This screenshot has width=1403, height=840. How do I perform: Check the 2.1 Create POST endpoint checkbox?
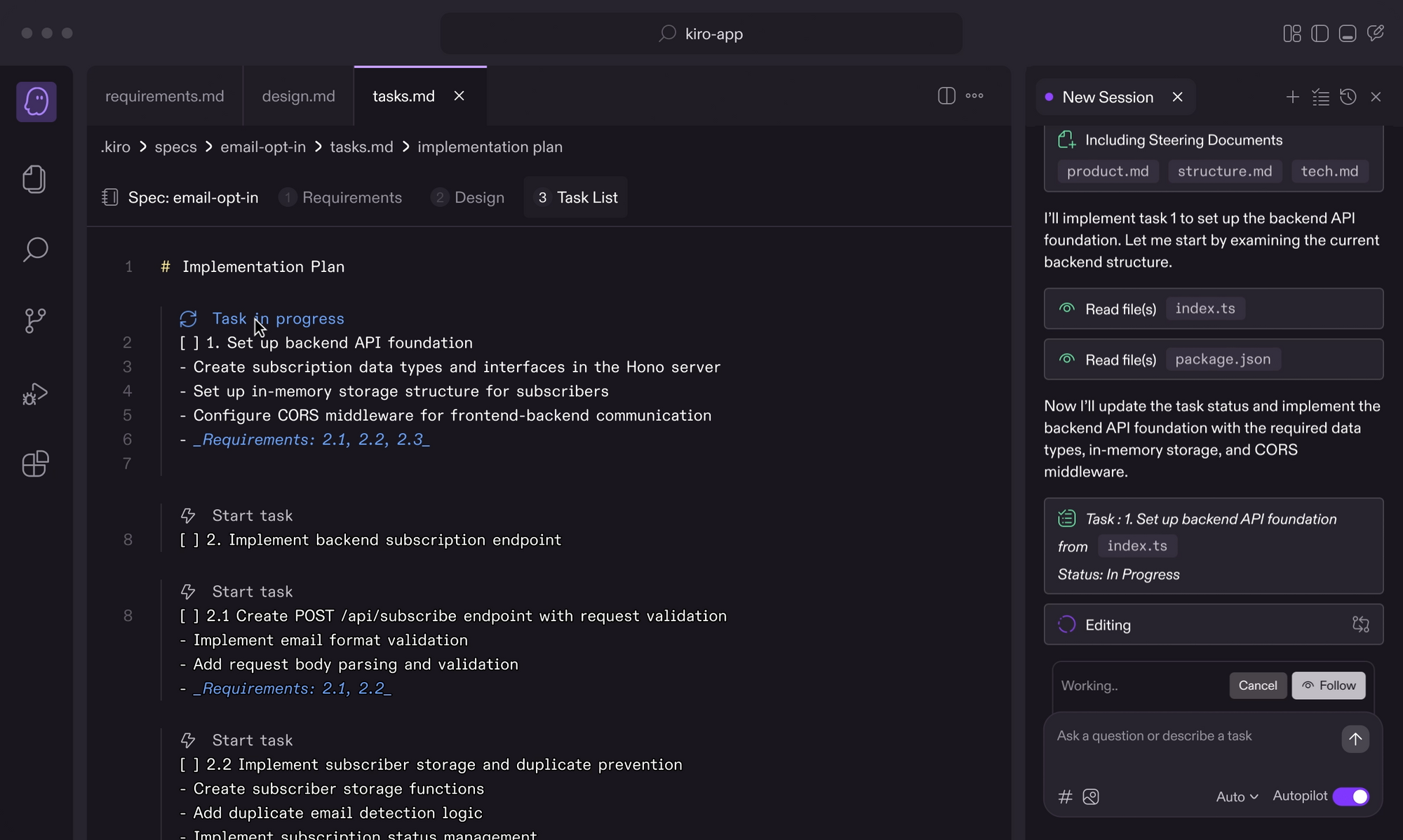point(189,616)
